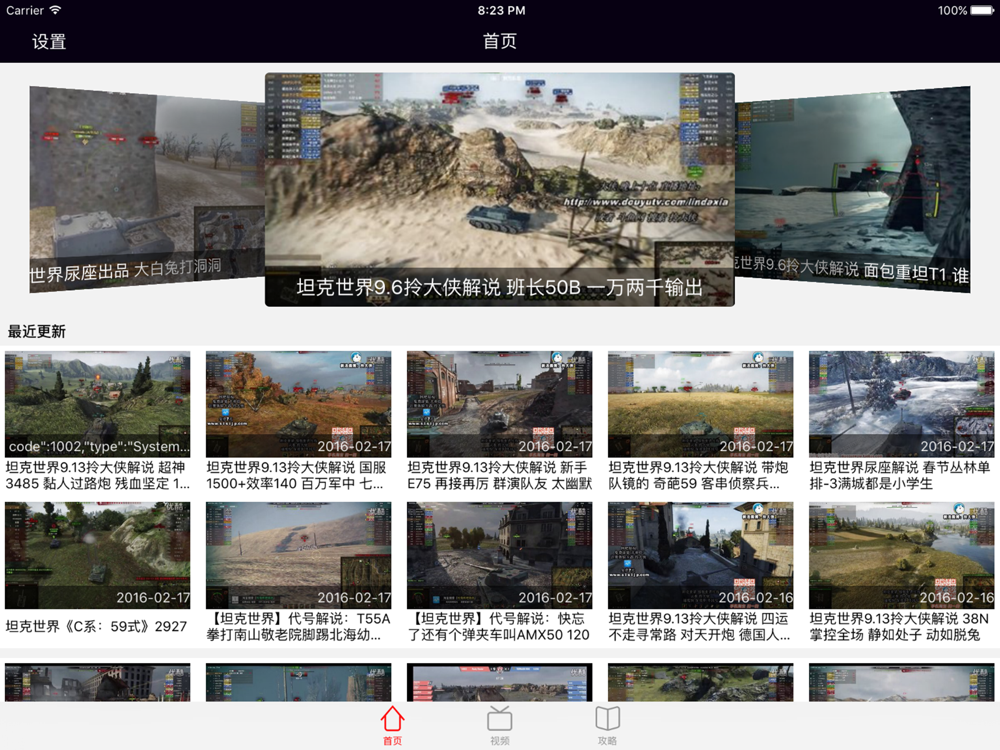Click the 8:23 PM clock
Image resolution: width=1000 pixels, height=750 pixels.
[x=501, y=10]
